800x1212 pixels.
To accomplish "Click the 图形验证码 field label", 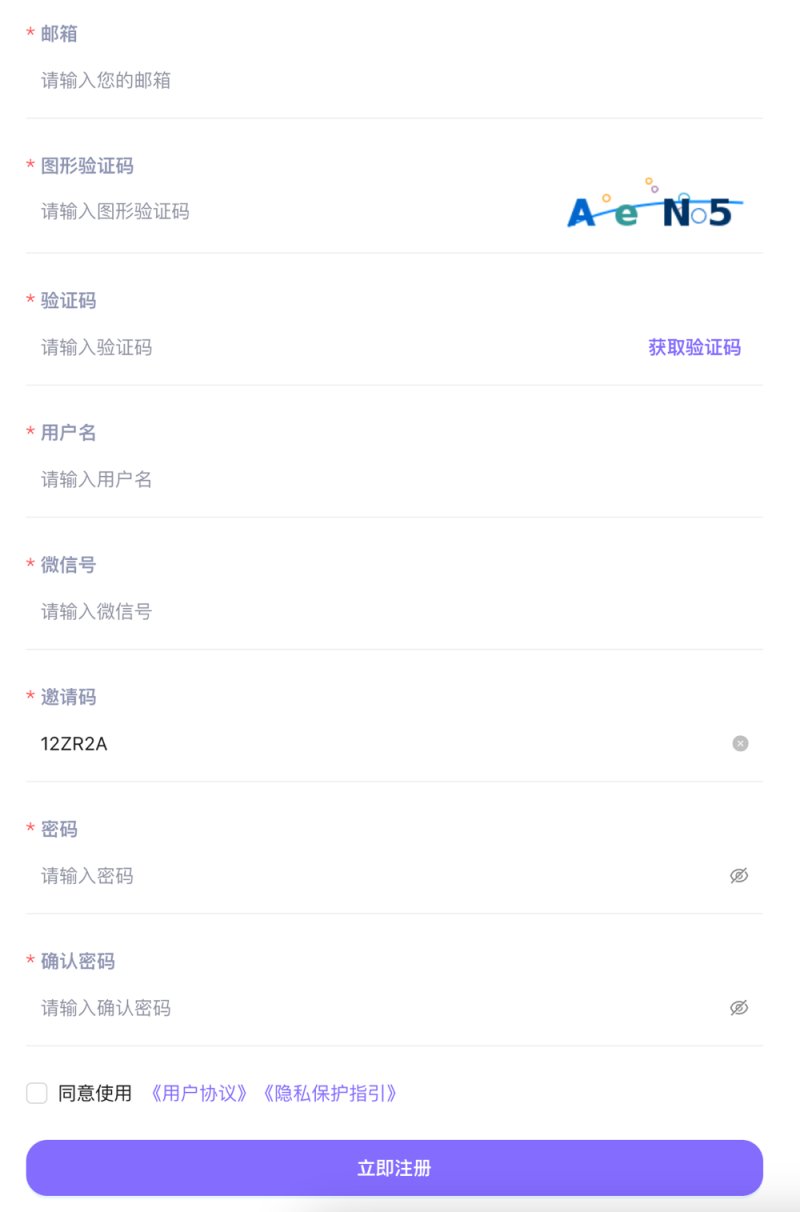I will (87, 165).
